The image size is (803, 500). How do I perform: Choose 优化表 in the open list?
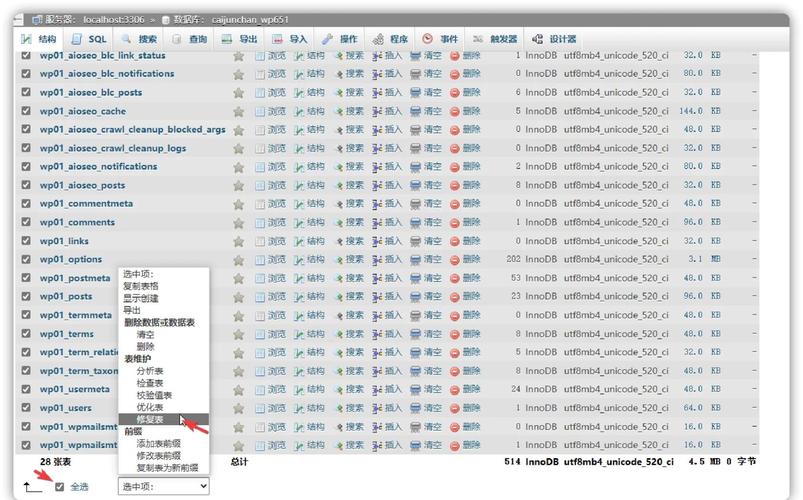(x=150, y=407)
